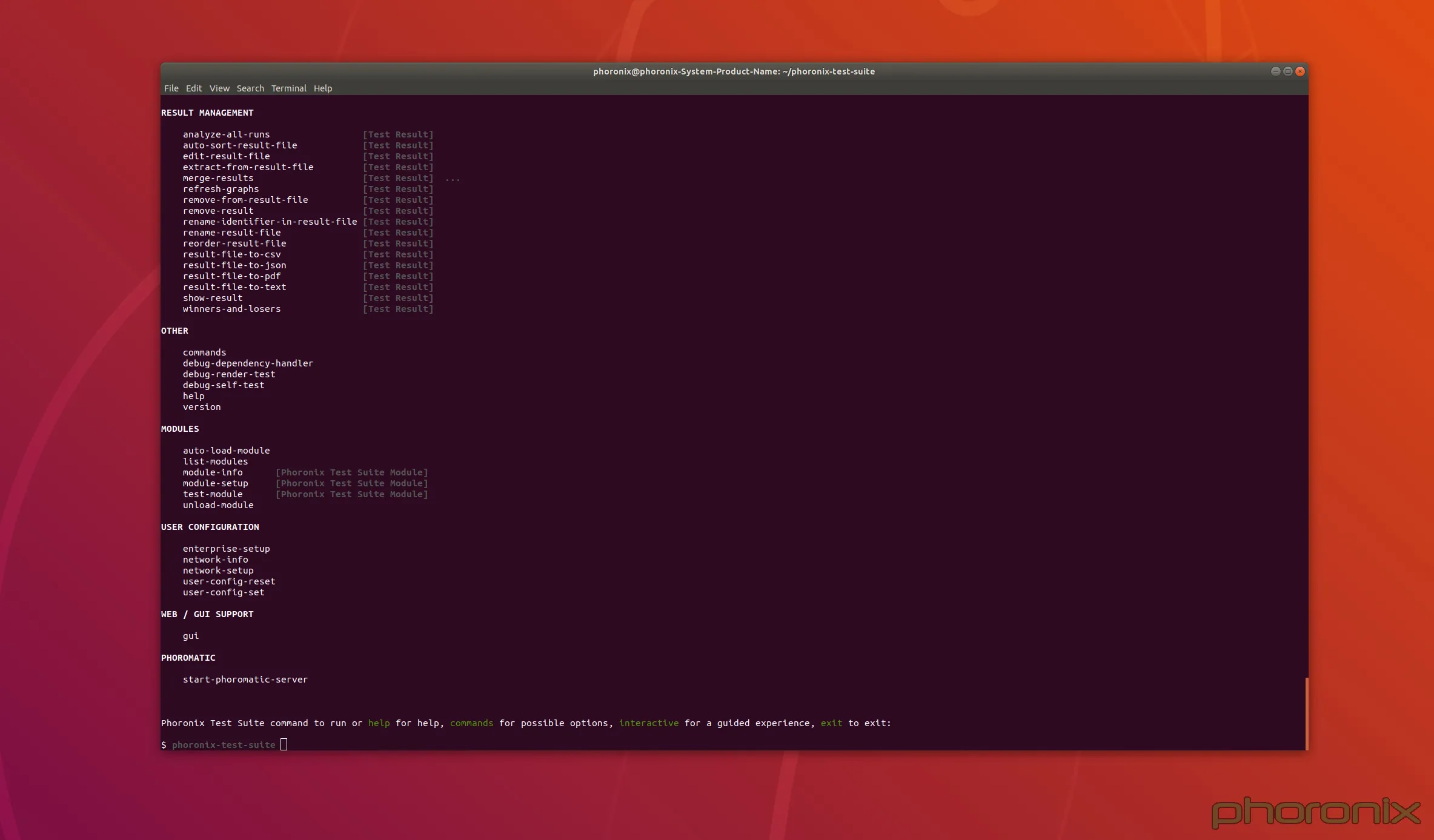Click the 'exit' highlighted text

[x=831, y=723]
